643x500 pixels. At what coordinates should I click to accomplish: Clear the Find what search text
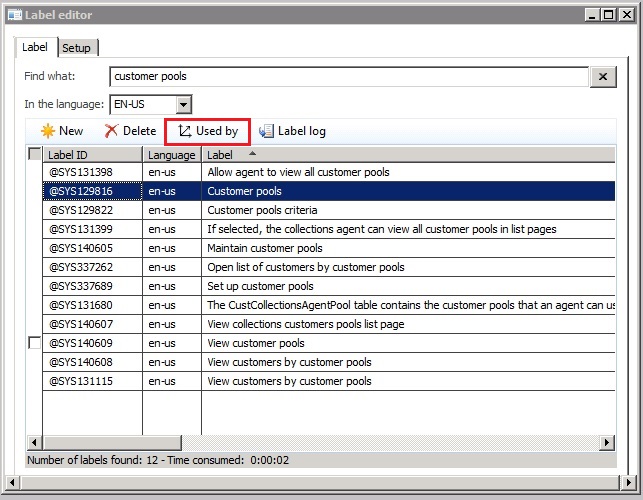coord(603,77)
